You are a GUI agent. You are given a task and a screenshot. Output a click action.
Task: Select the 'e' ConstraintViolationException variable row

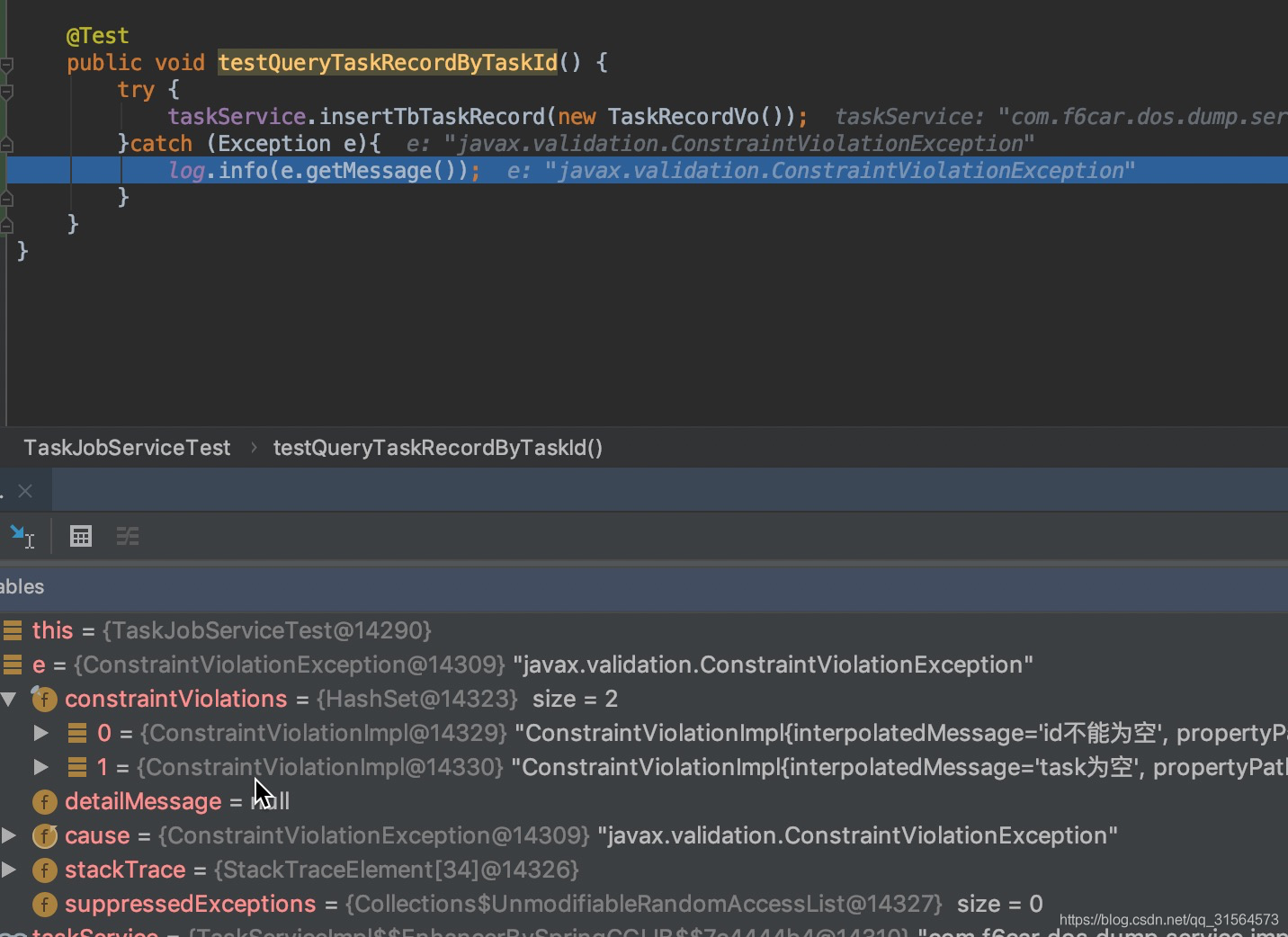pos(644,665)
